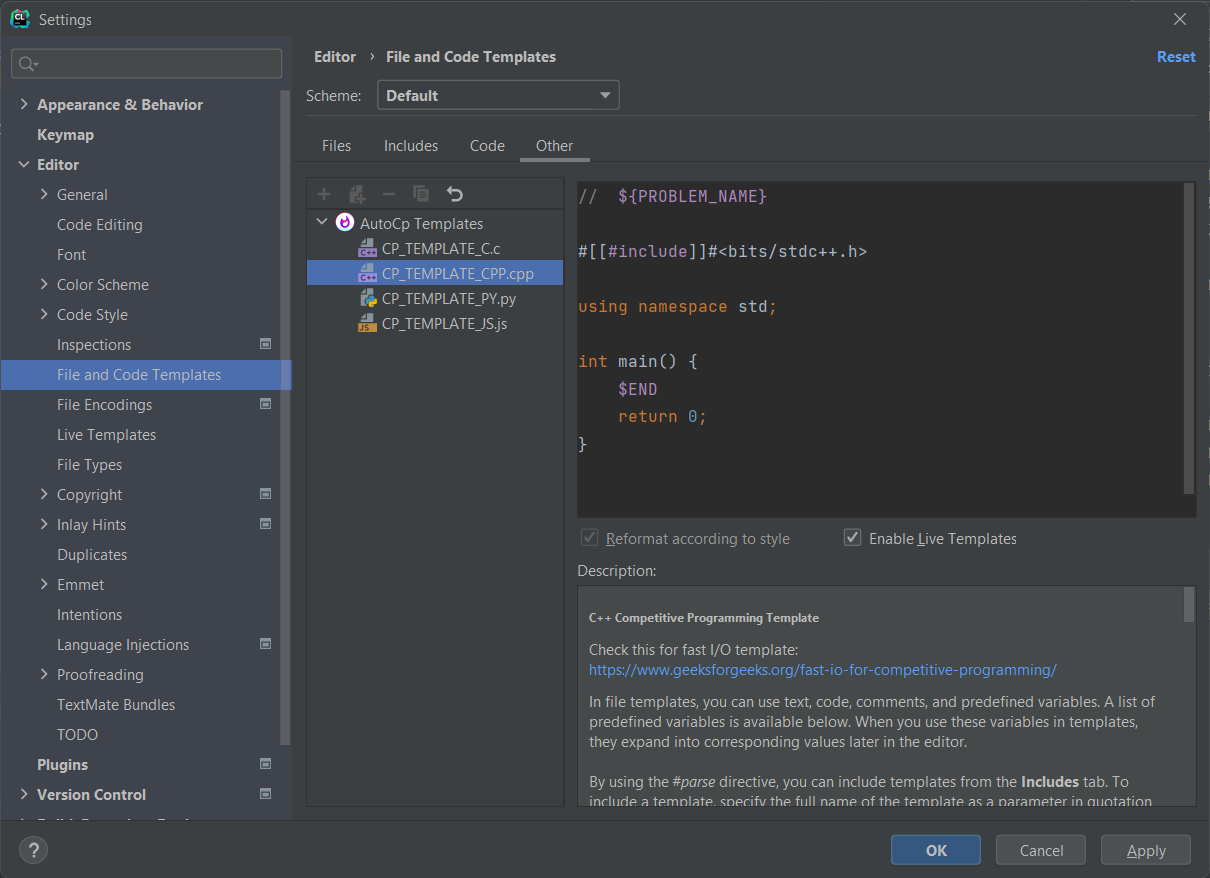Open the Scheme dropdown
The height and width of the screenshot is (878, 1210).
(498, 93)
